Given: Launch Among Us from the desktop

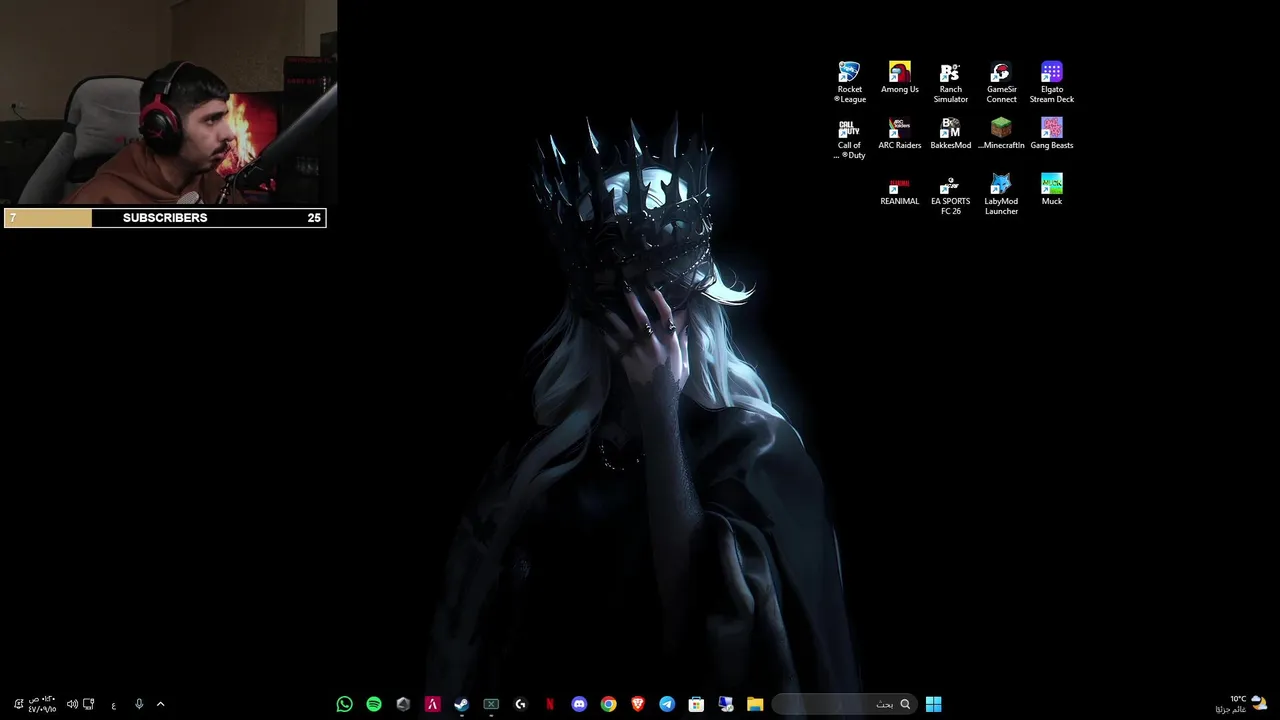Looking at the screenshot, I should (x=900, y=78).
